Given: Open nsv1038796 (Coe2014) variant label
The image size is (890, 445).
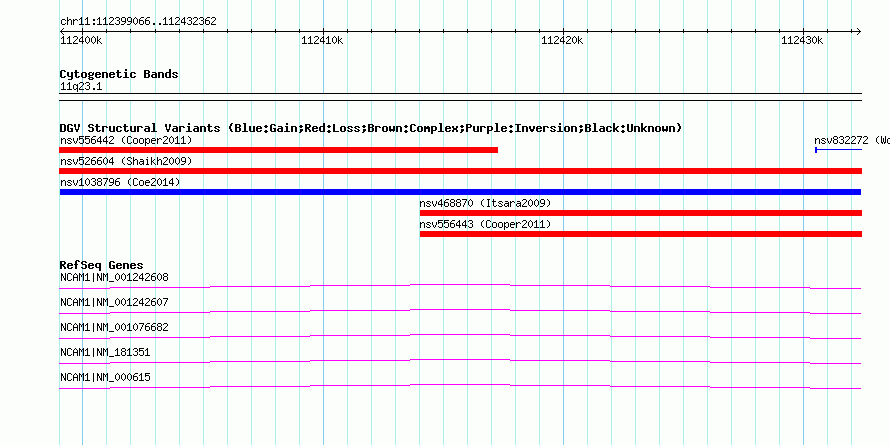Looking at the screenshot, I should 120,182.
